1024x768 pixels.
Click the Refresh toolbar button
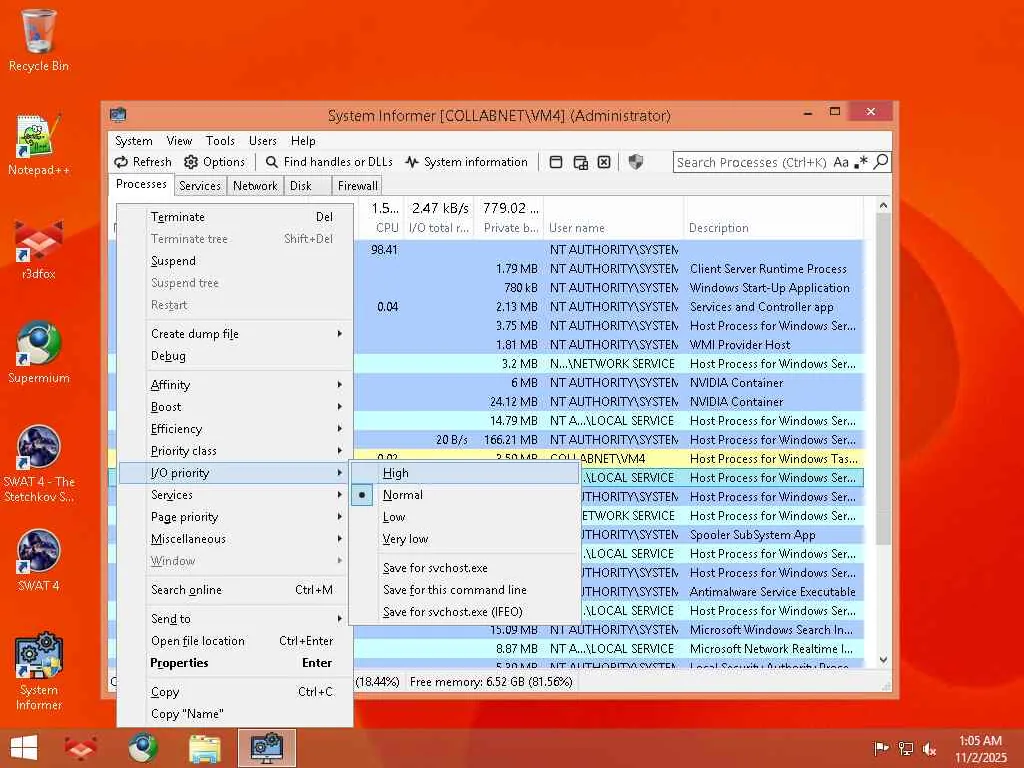pyautogui.click(x=143, y=162)
